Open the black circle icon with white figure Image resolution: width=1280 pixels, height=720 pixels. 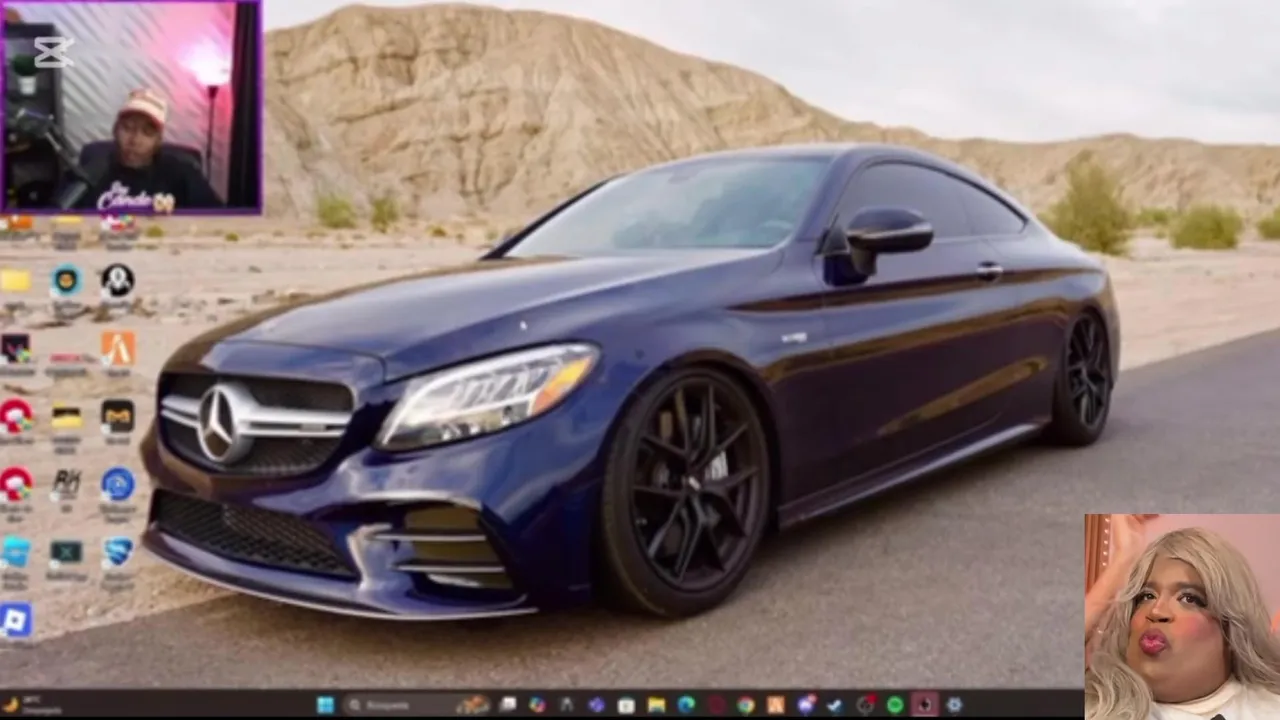[x=117, y=281]
